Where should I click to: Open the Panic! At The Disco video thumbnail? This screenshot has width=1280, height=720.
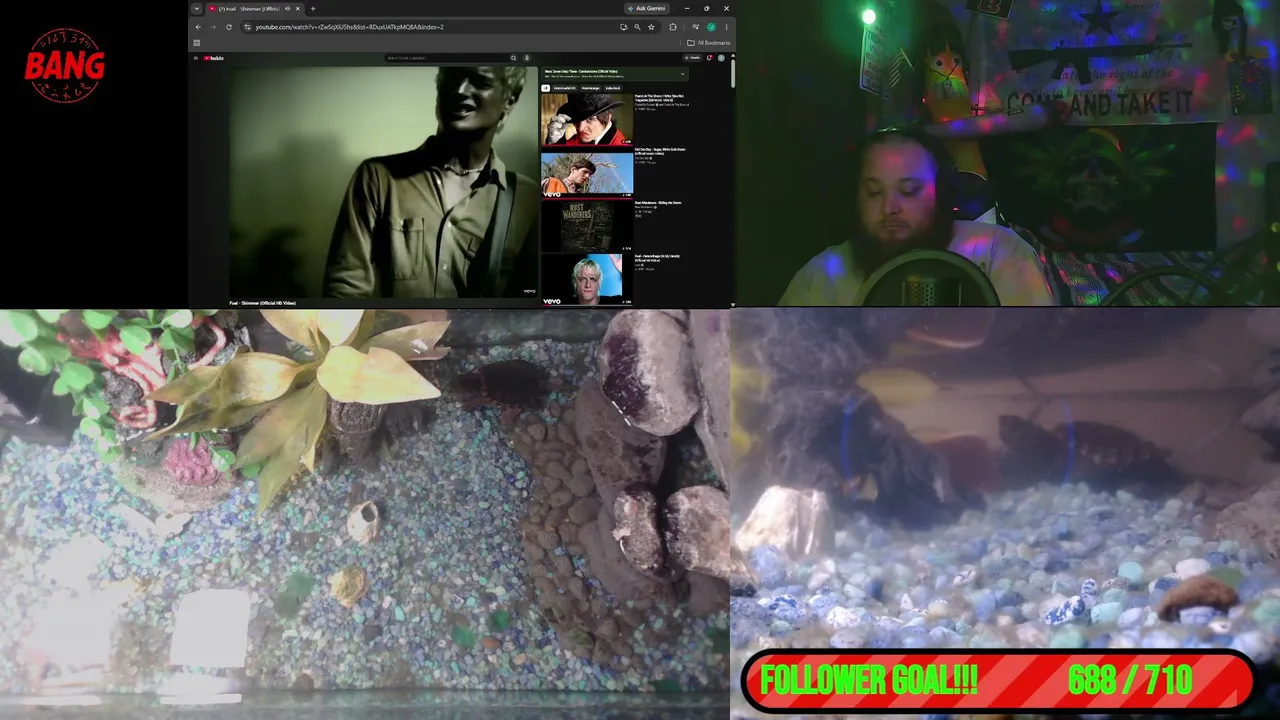(x=586, y=120)
